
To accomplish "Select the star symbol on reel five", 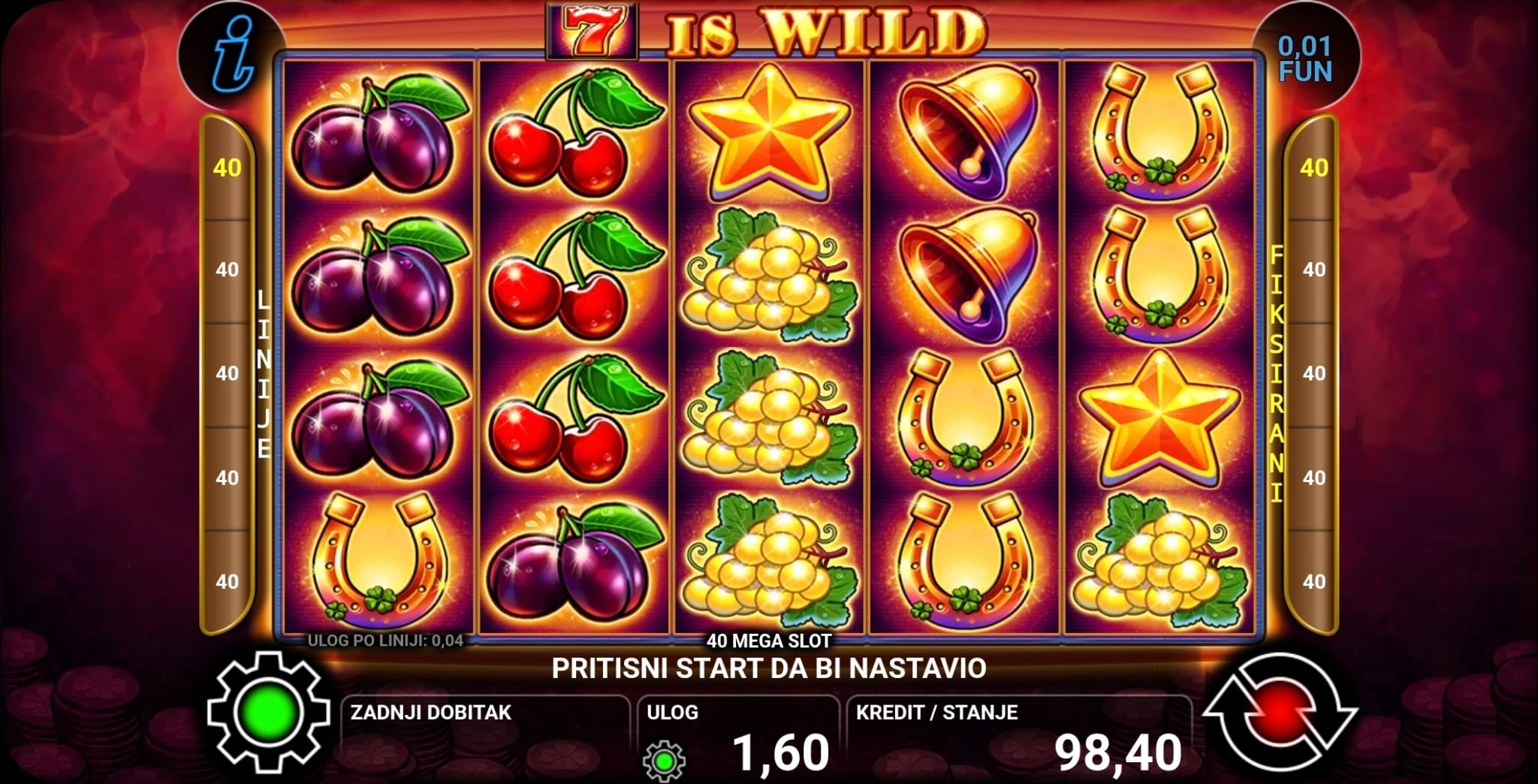I will point(1160,418).
